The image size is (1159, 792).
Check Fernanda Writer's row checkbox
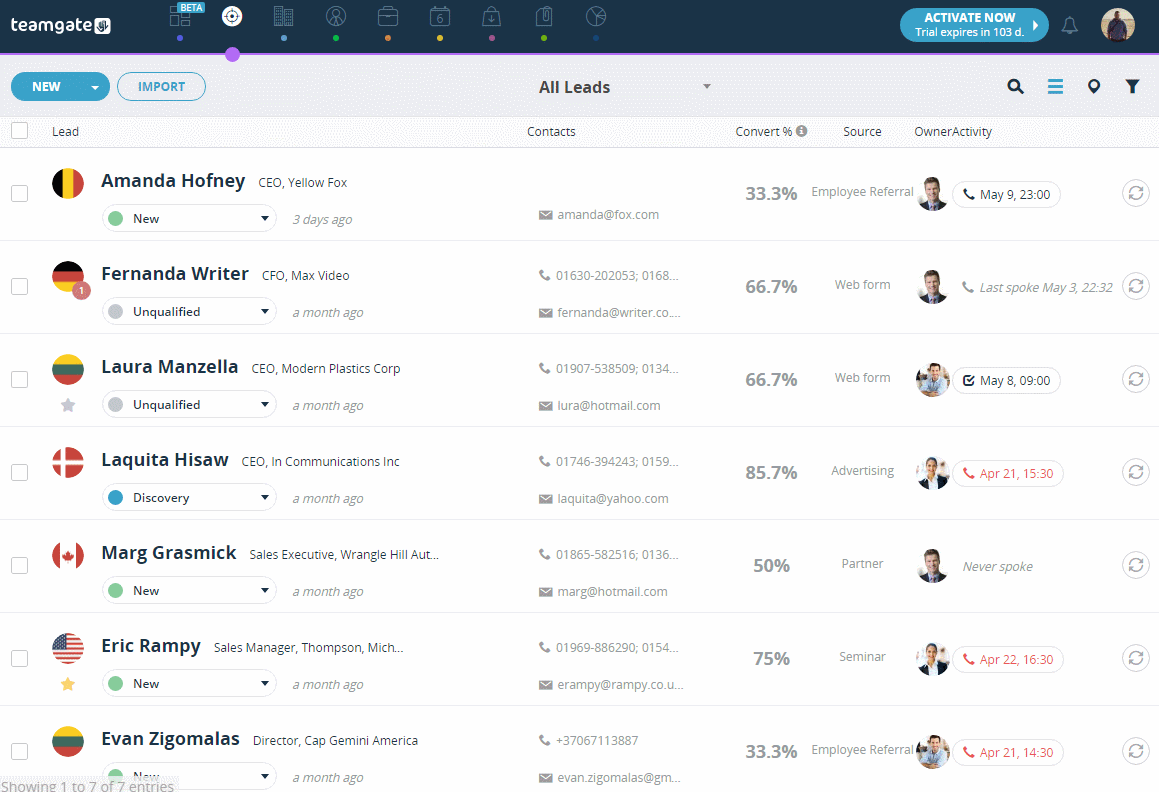[x=20, y=286]
